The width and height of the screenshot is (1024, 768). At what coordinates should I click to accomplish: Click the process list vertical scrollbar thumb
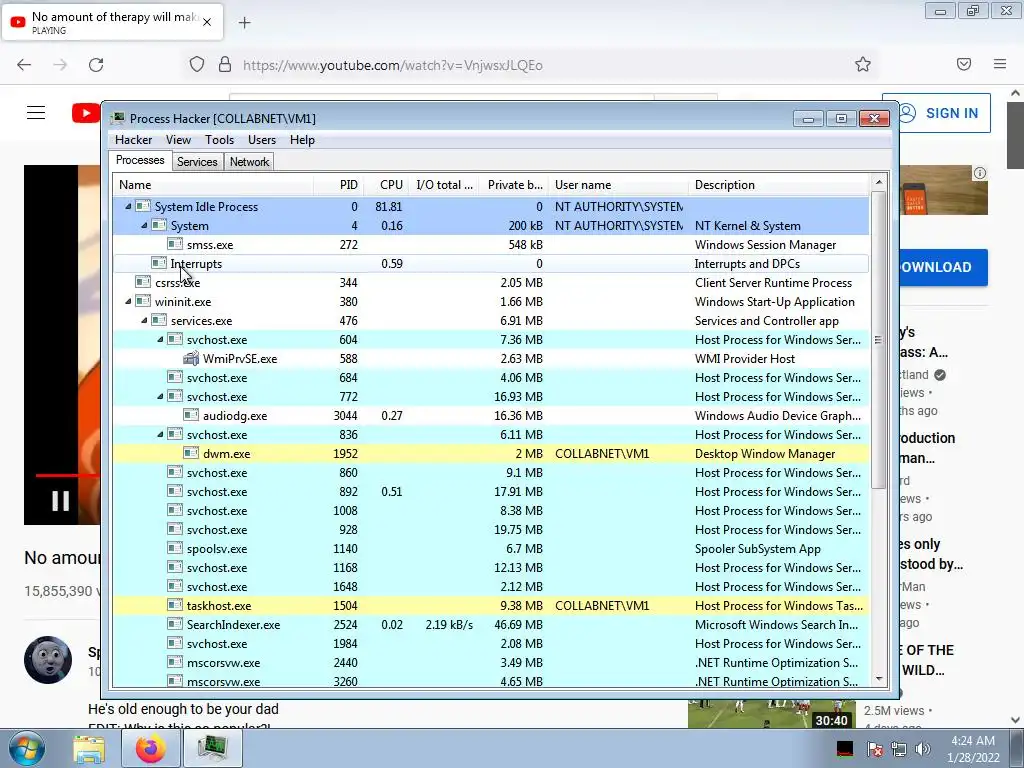pos(878,340)
